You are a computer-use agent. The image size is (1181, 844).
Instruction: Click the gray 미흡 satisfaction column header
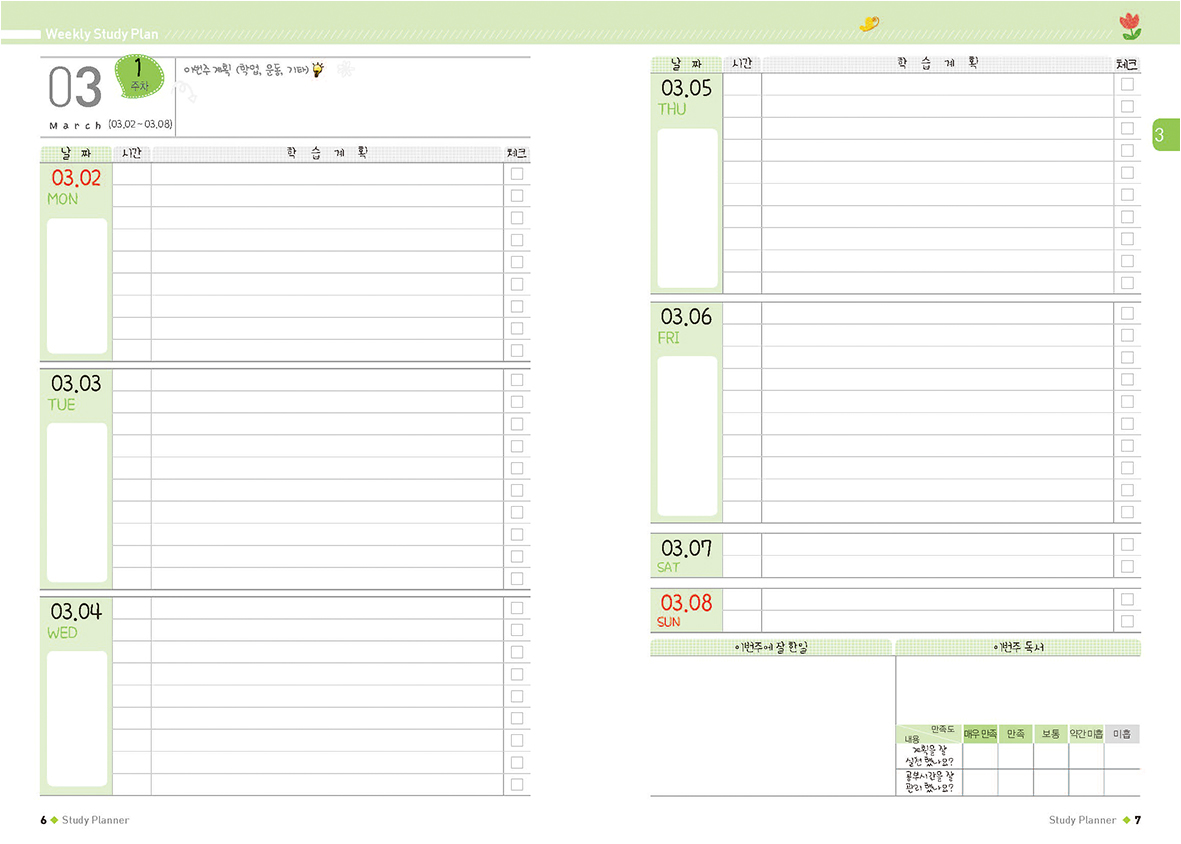(1121, 734)
